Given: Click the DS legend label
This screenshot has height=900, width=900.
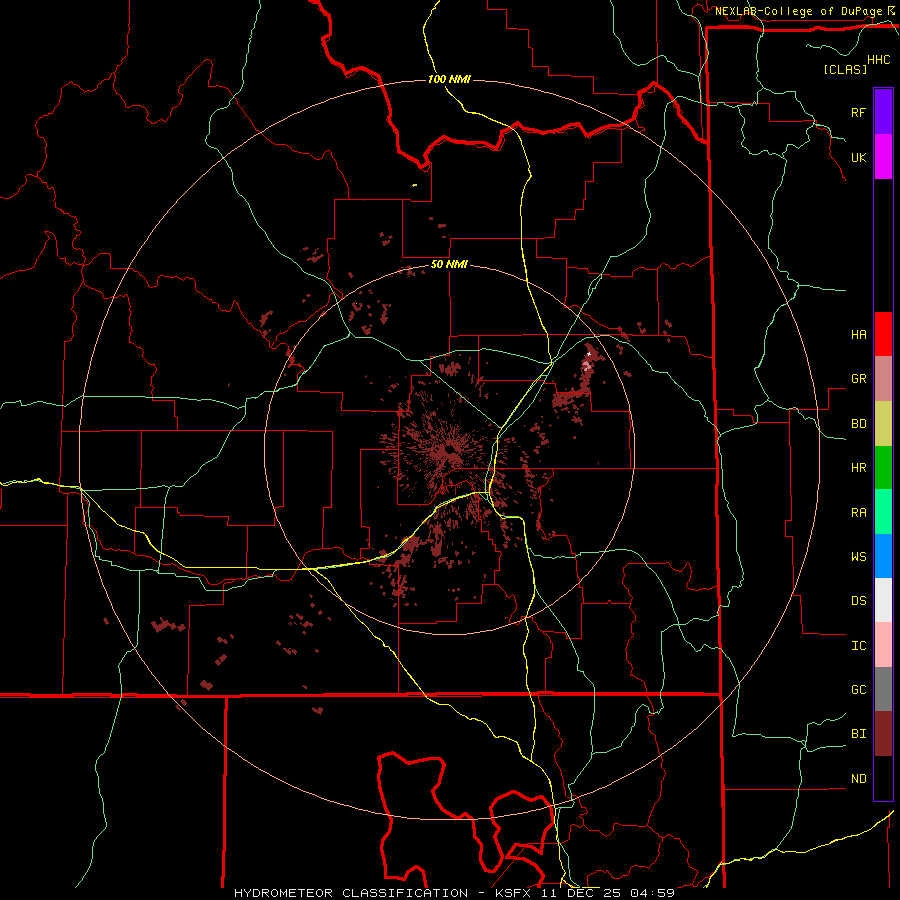Looking at the screenshot, I should pyautogui.click(x=858, y=601).
